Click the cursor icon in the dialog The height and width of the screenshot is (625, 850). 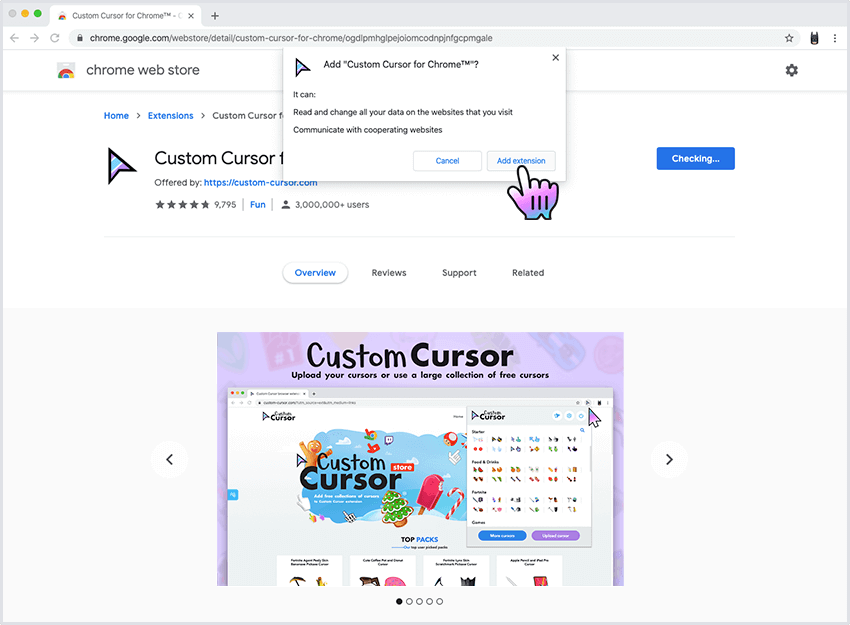click(302, 67)
